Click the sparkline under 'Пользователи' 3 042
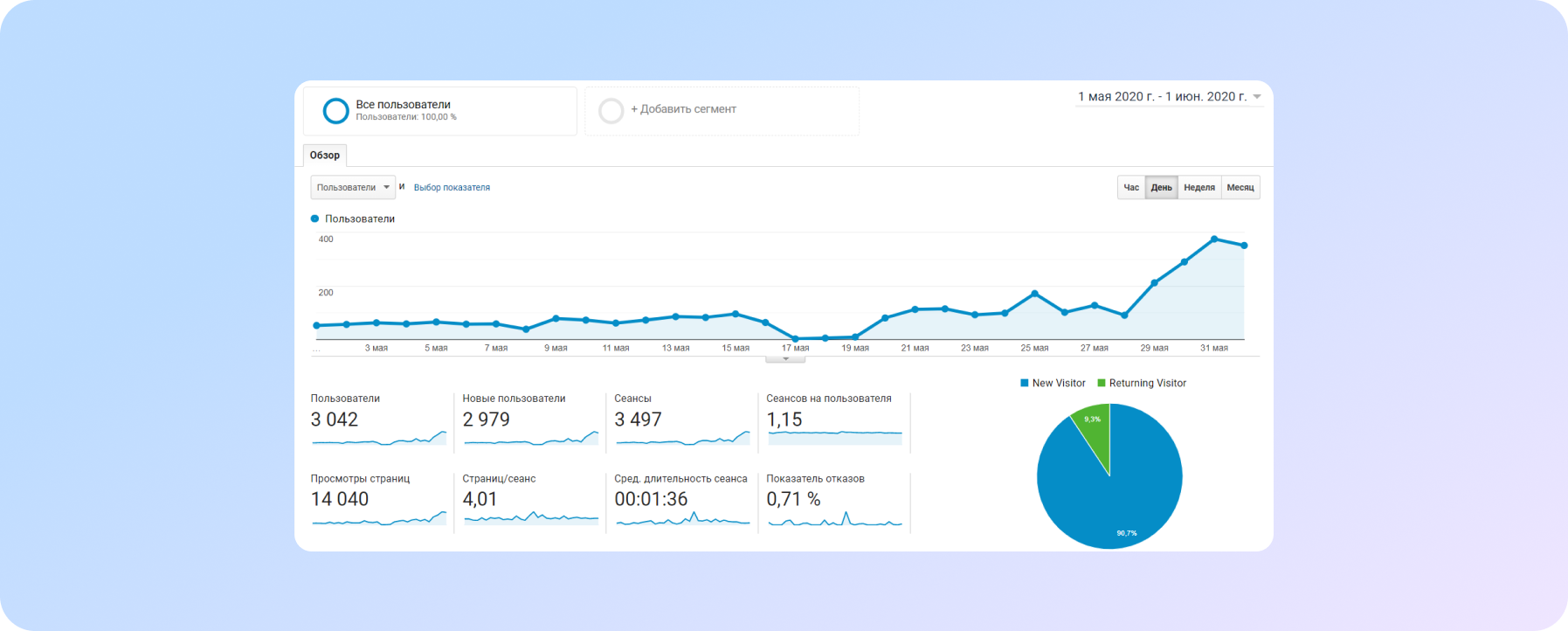The image size is (1568, 631). (x=379, y=439)
